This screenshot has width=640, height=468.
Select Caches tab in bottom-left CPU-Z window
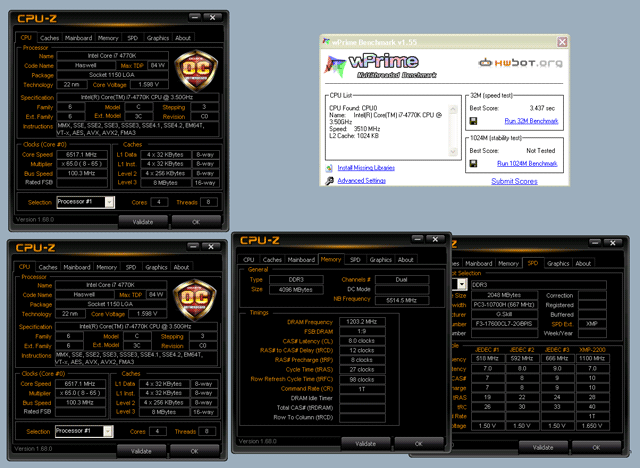point(48,267)
